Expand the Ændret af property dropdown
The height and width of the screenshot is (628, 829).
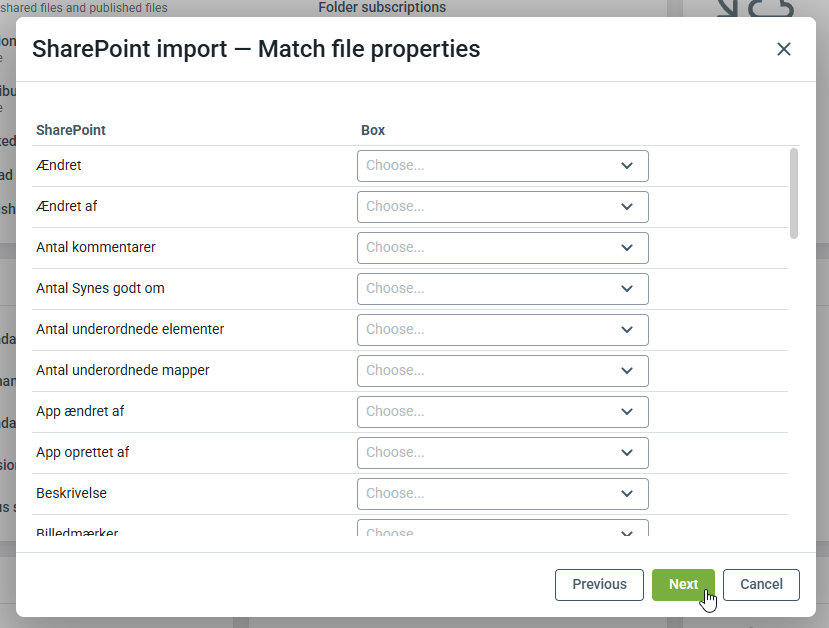click(502, 207)
